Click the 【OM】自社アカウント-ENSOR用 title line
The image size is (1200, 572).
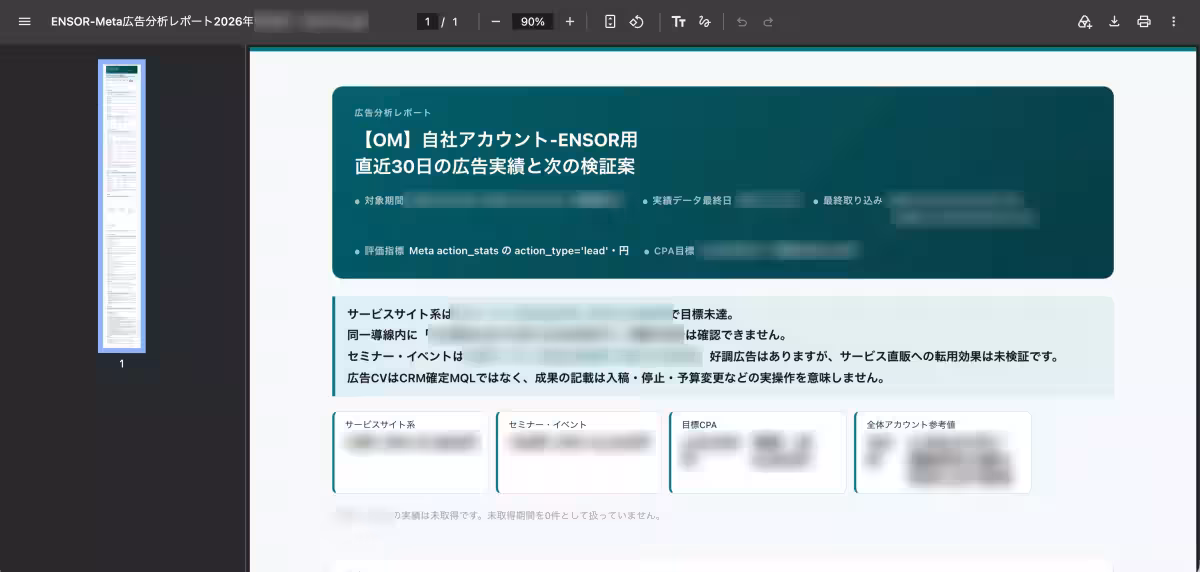click(x=495, y=139)
